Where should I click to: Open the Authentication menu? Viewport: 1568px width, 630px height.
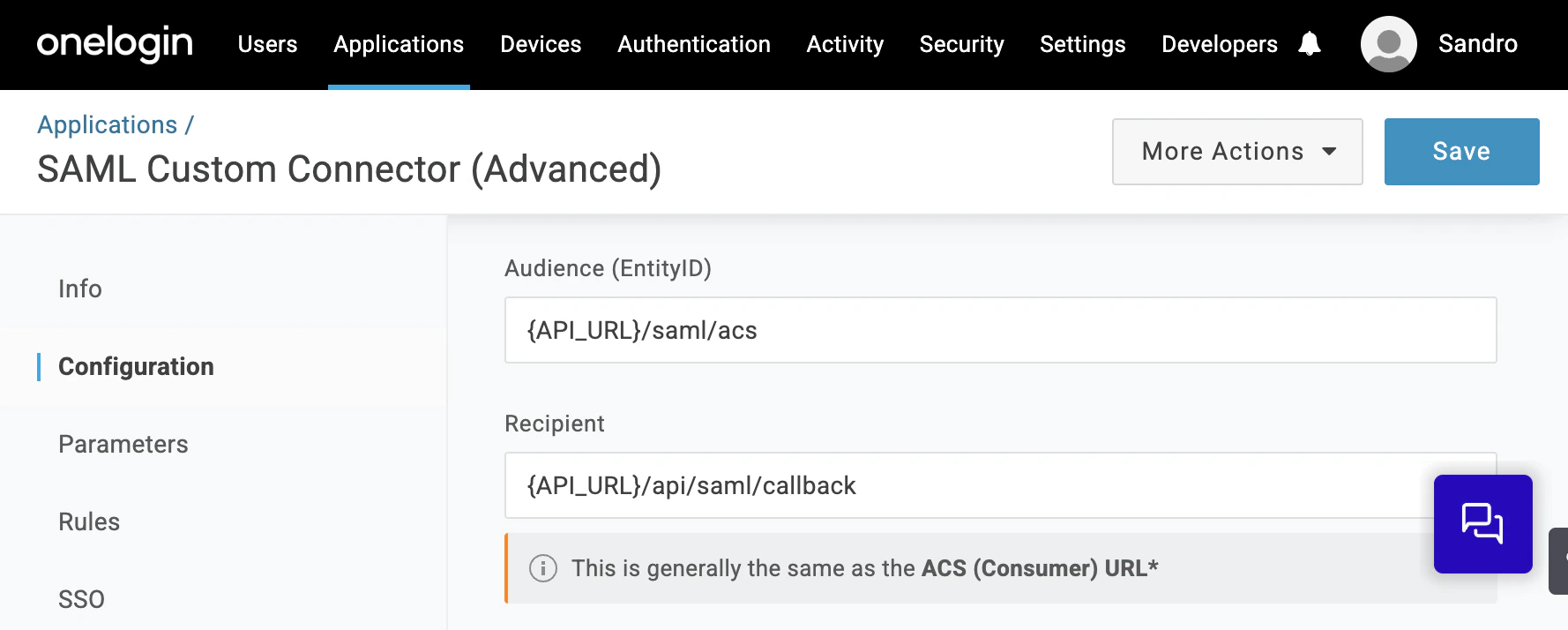(x=694, y=44)
